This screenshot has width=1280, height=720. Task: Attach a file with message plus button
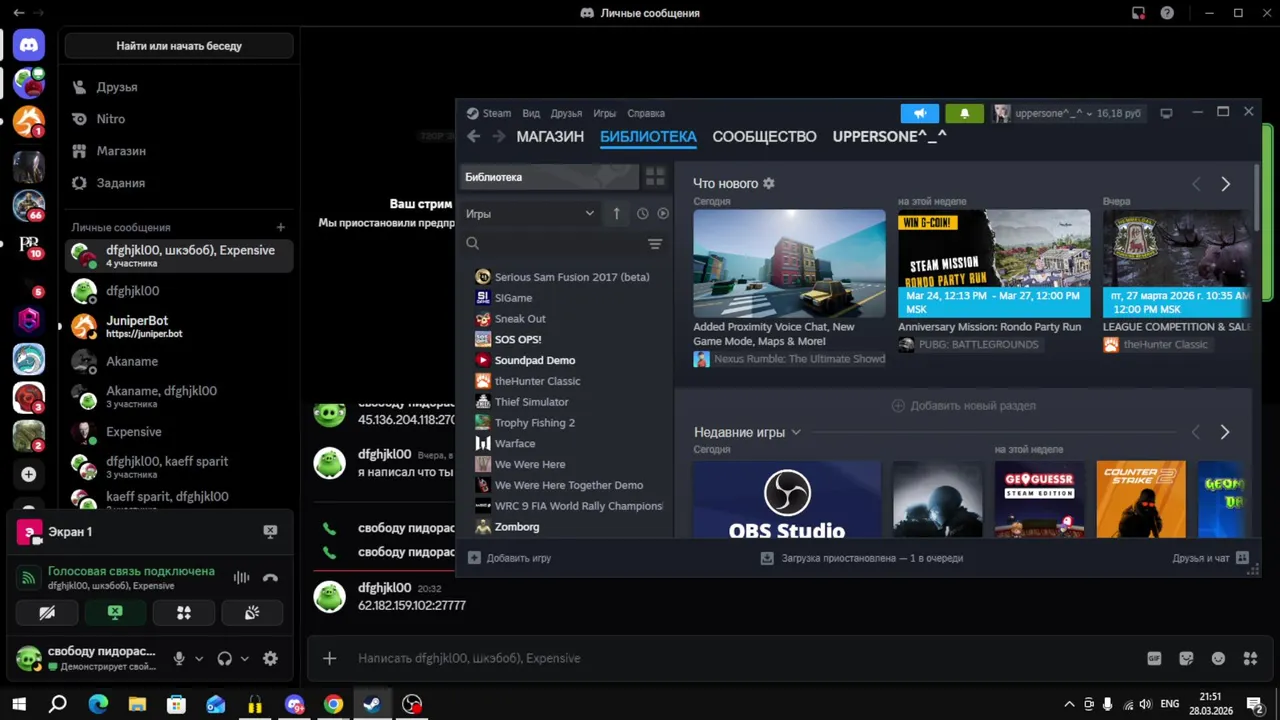[329, 658]
